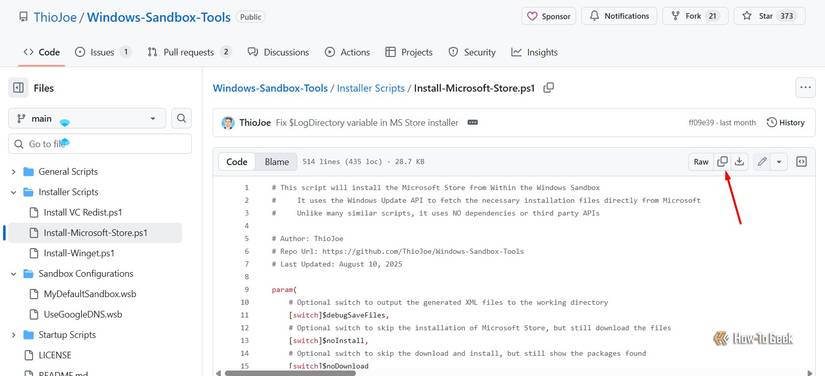Click the '# Author: ThioJoe' code line

point(307,238)
